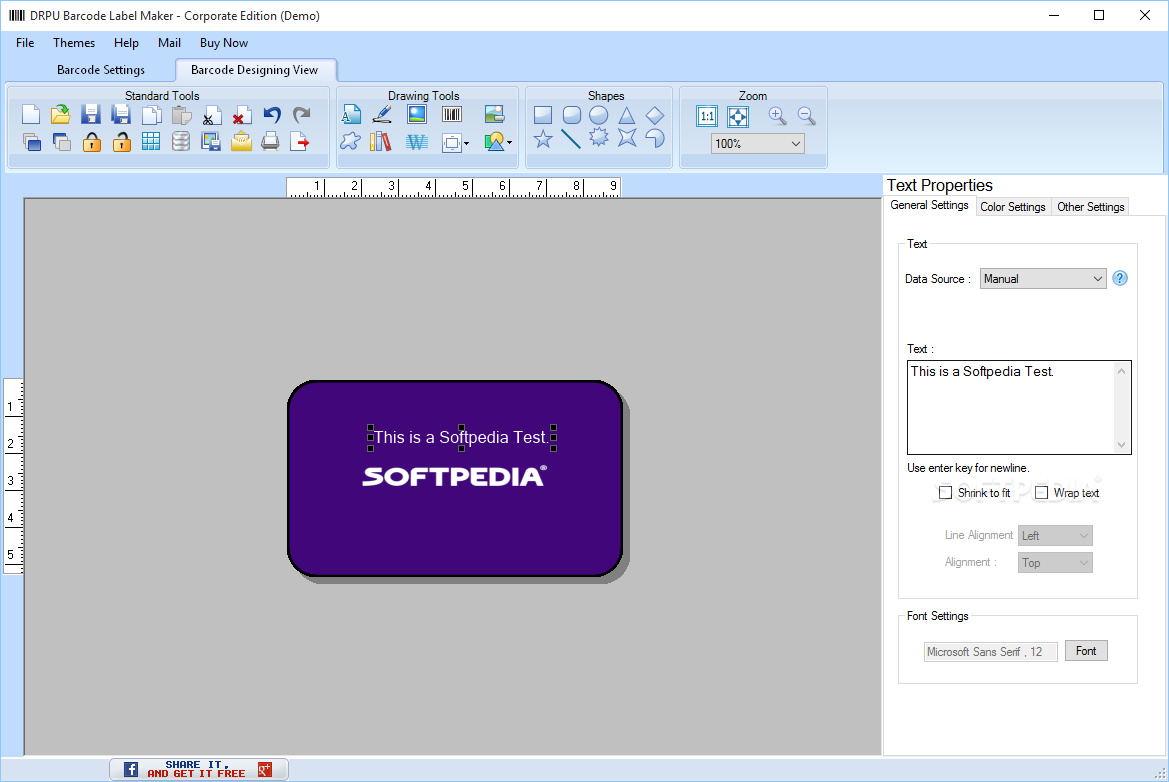Viewport: 1169px width, 782px height.
Task: Copy the selected object
Action: click(x=151, y=115)
